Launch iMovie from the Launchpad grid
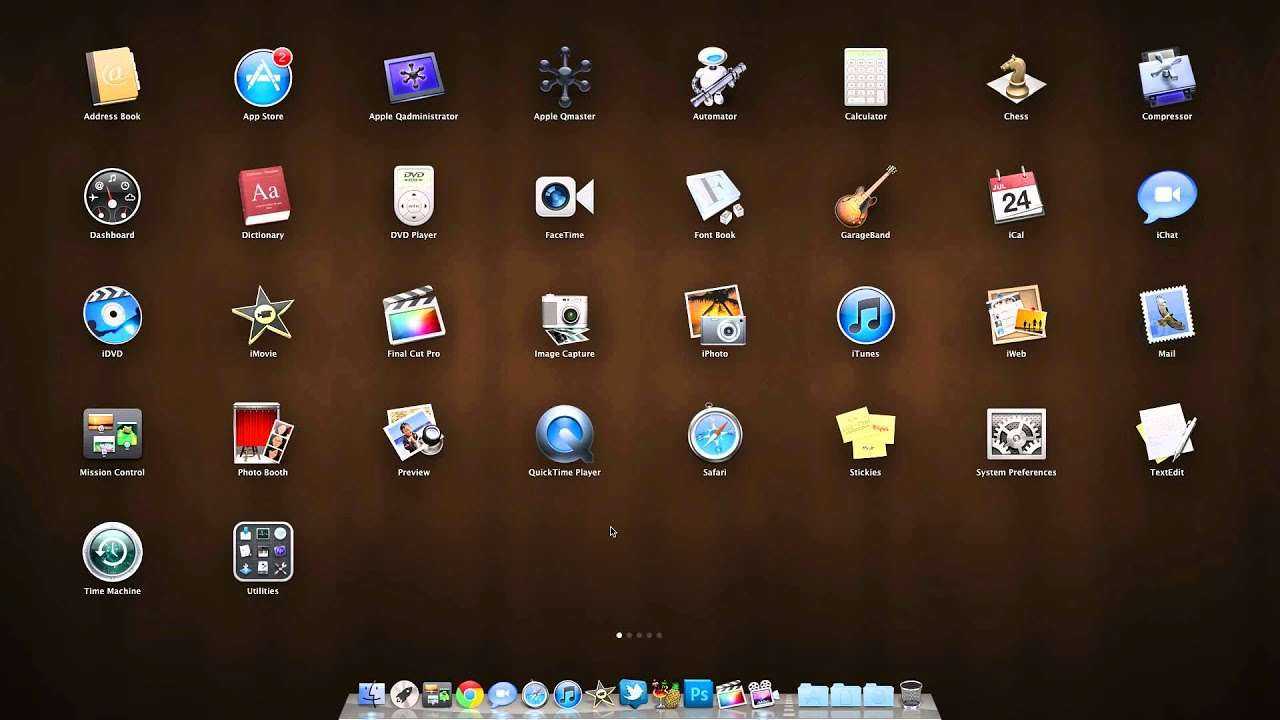This screenshot has height=720, width=1280. pos(263,315)
